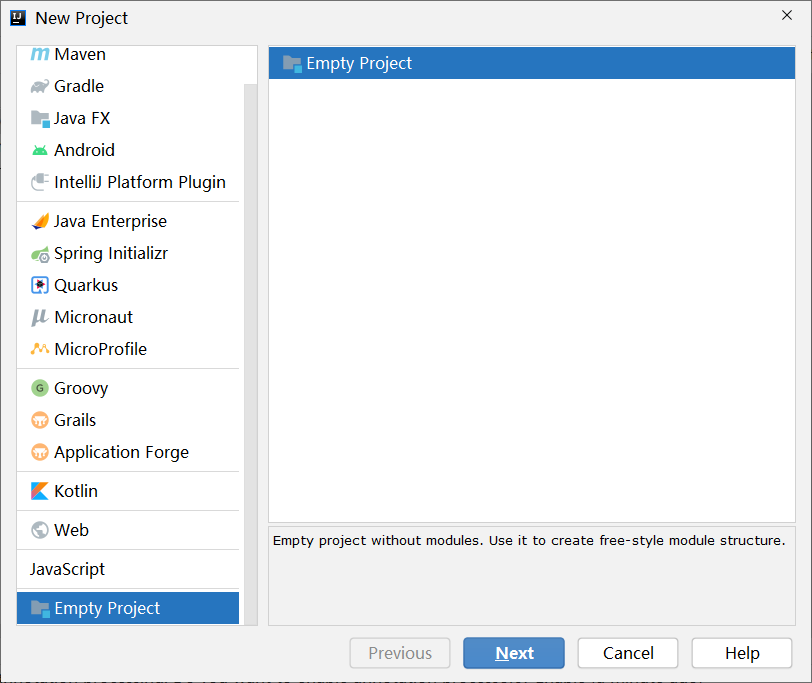Viewport: 812px width, 683px height.
Task: Select the Grails label
Action: (75, 420)
